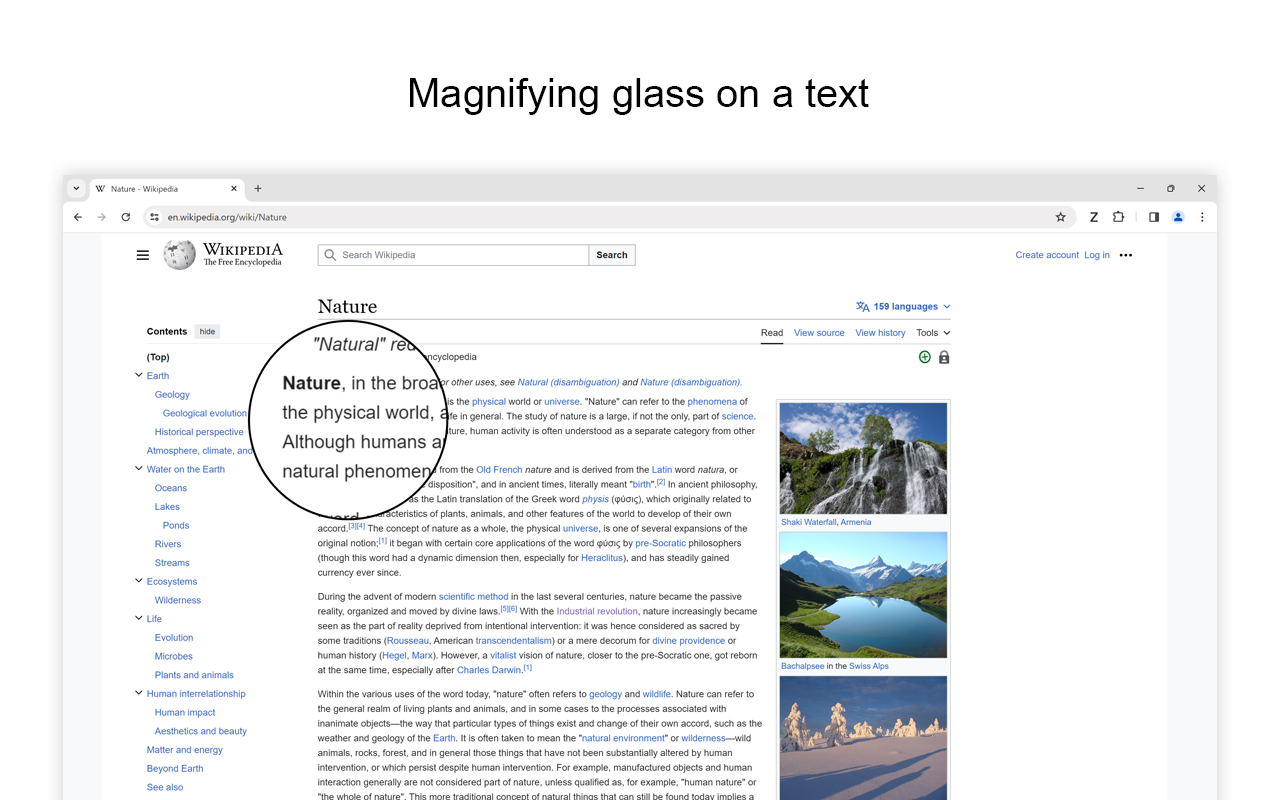Click the Log in link
Image resolution: width=1280 pixels, height=800 pixels.
tap(1096, 254)
